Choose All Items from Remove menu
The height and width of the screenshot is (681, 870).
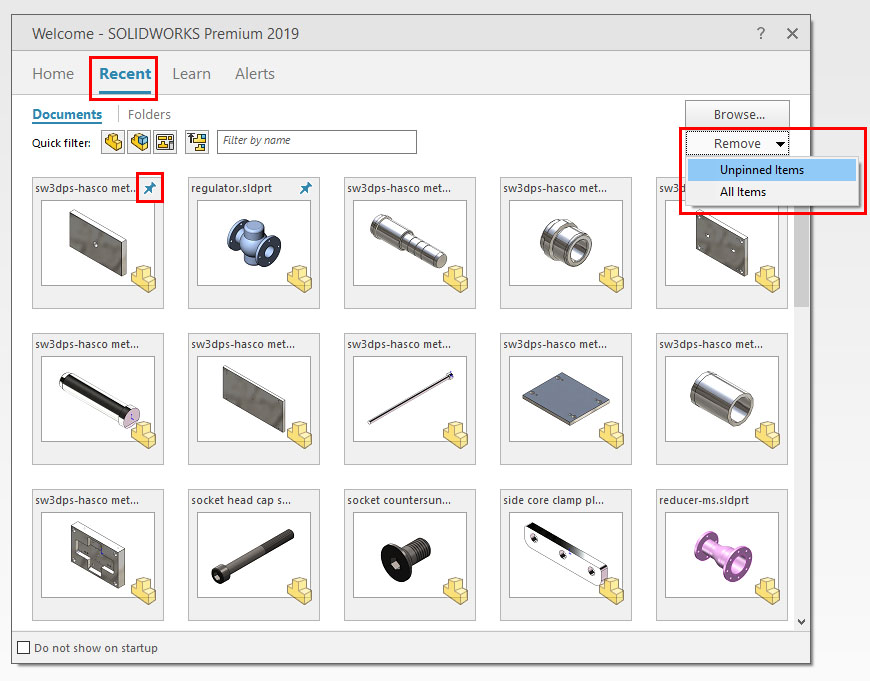pos(772,192)
